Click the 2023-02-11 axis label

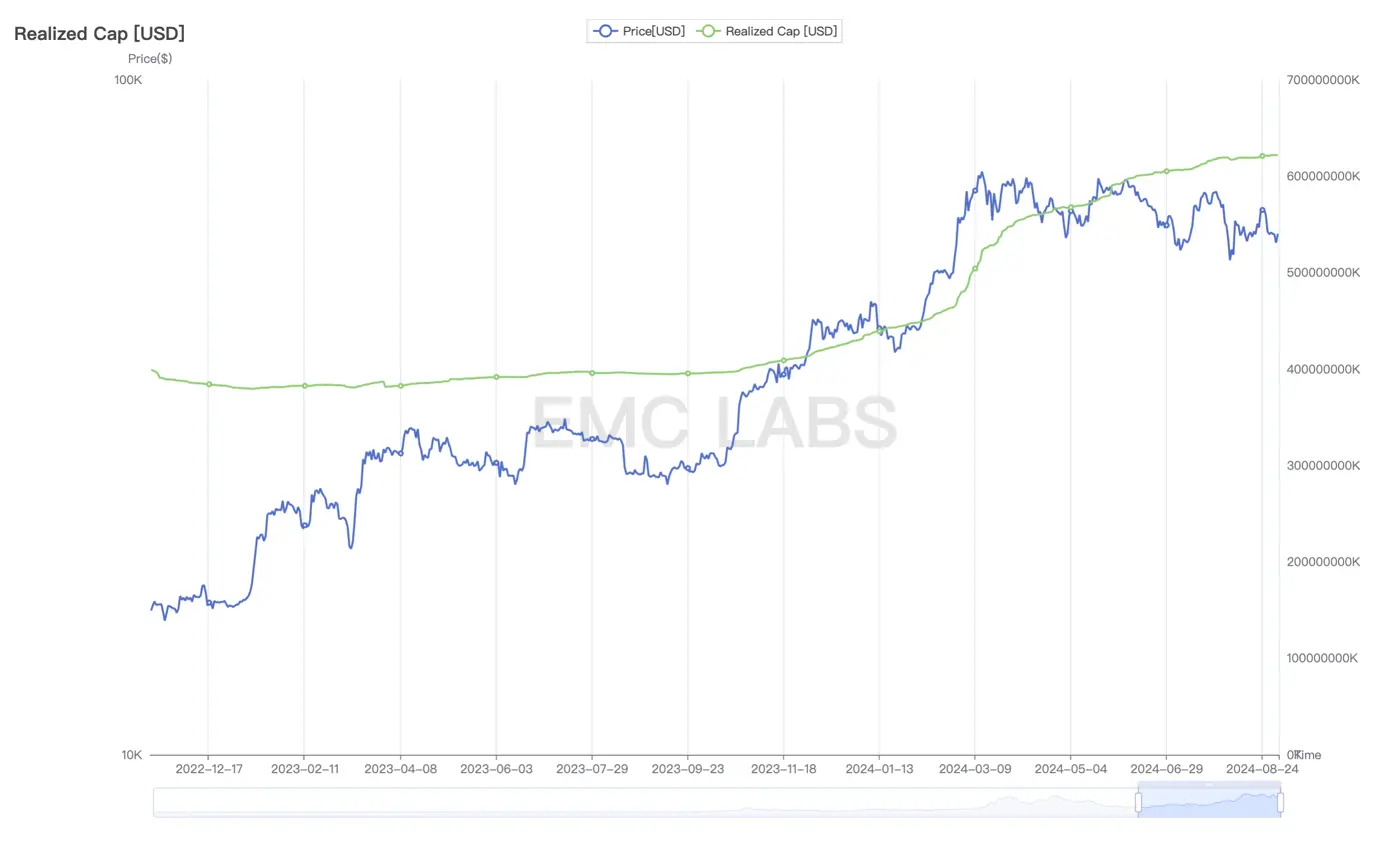coord(305,769)
